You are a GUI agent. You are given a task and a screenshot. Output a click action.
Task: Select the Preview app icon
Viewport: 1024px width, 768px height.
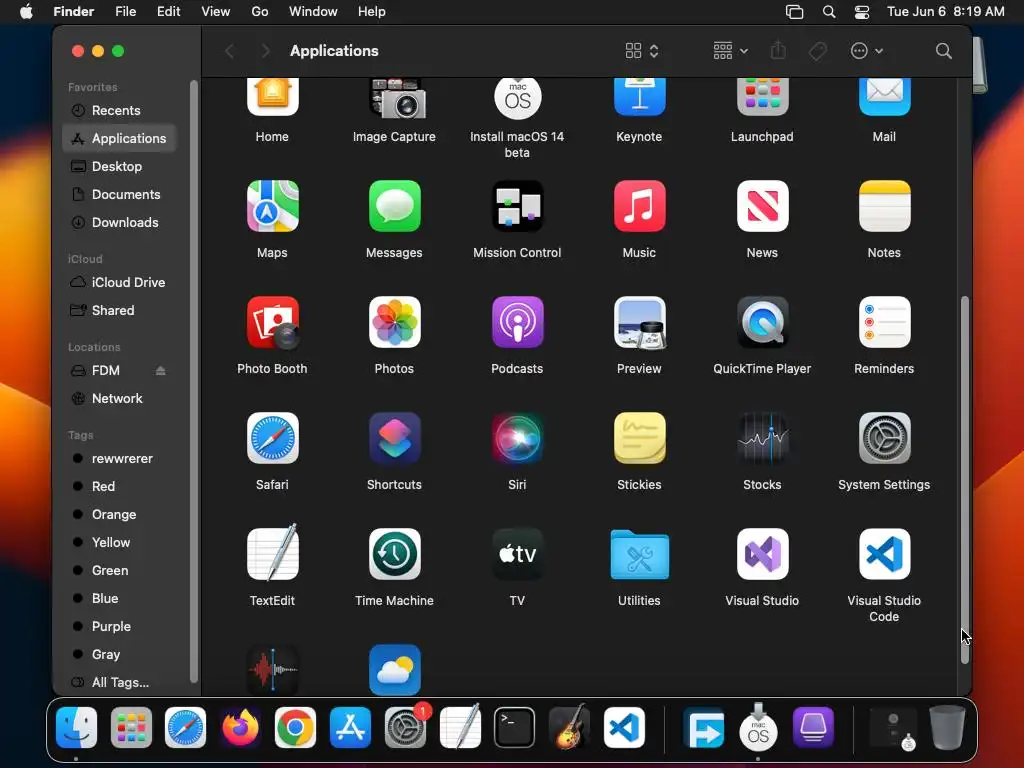(x=639, y=323)
